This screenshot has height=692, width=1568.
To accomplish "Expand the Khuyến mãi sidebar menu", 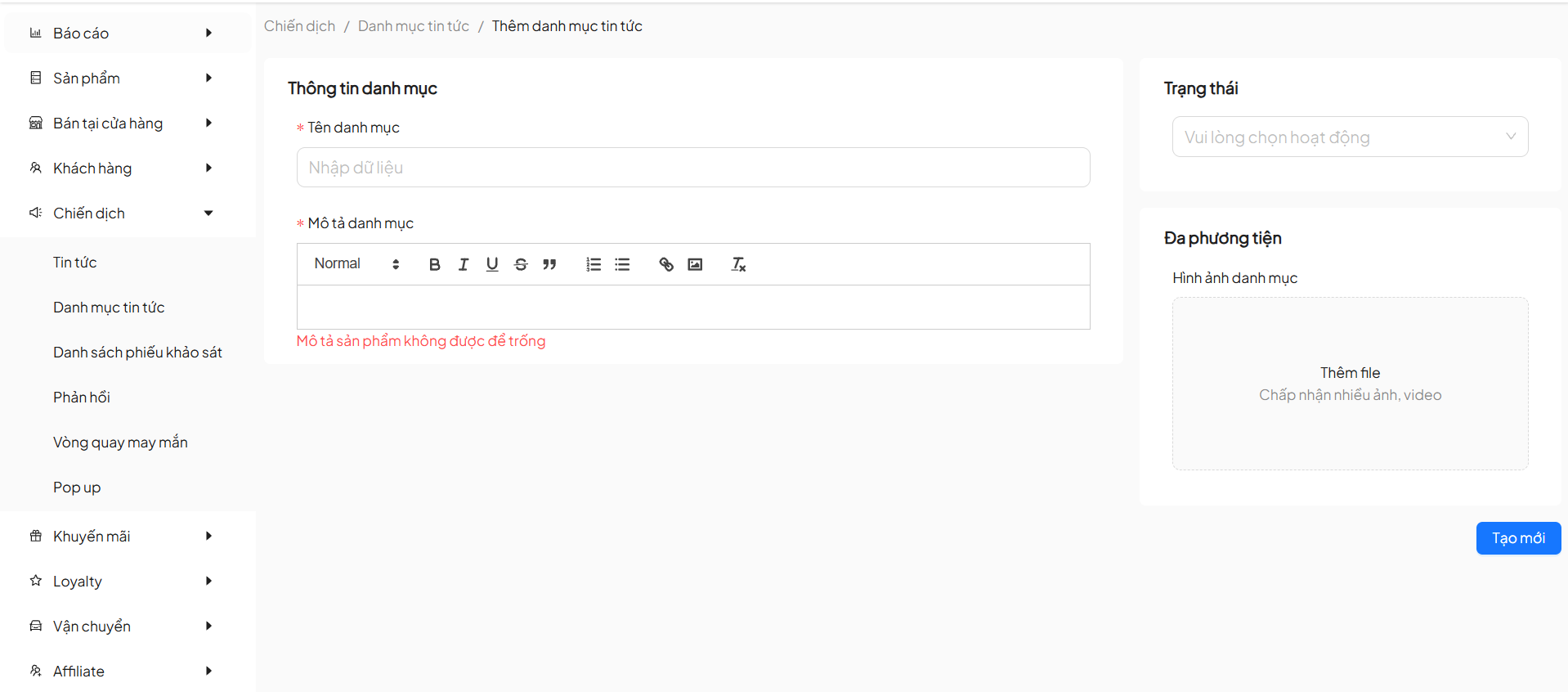I will 123,536.
